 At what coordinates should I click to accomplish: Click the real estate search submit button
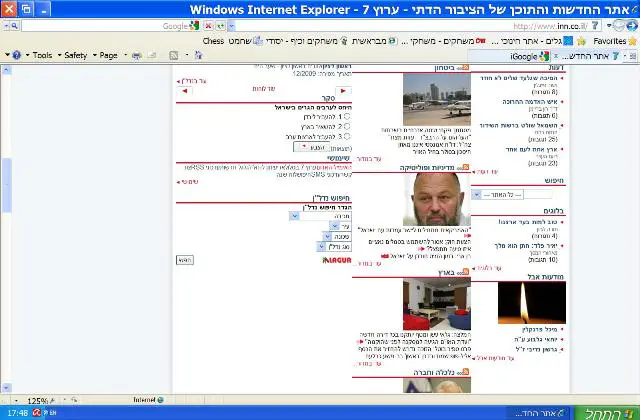click(185, 260)
